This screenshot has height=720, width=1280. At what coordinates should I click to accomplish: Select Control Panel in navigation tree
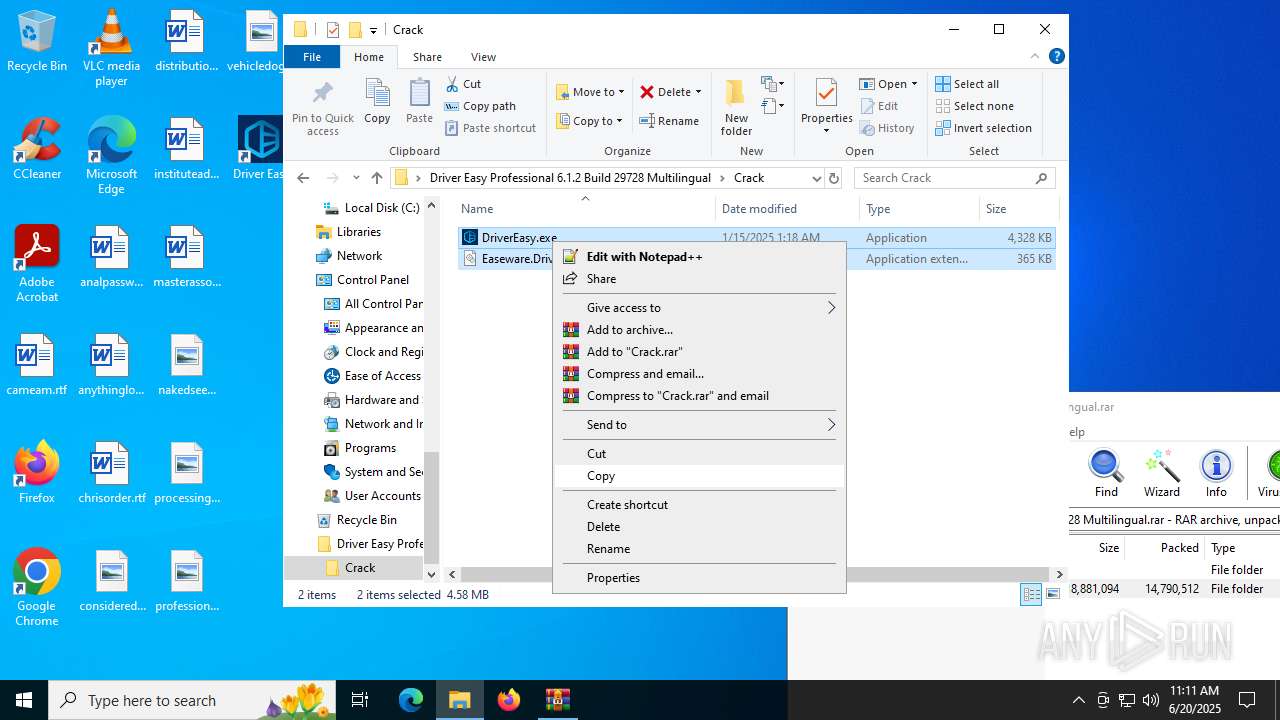373,280
